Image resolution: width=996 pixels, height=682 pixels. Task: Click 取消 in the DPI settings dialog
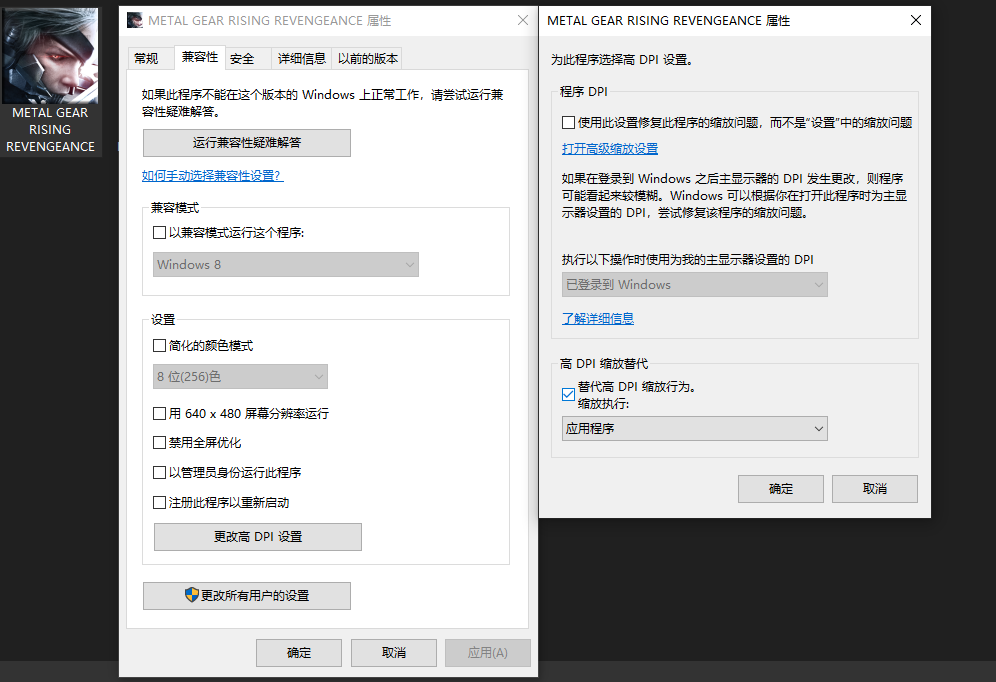tap(875, 489)
